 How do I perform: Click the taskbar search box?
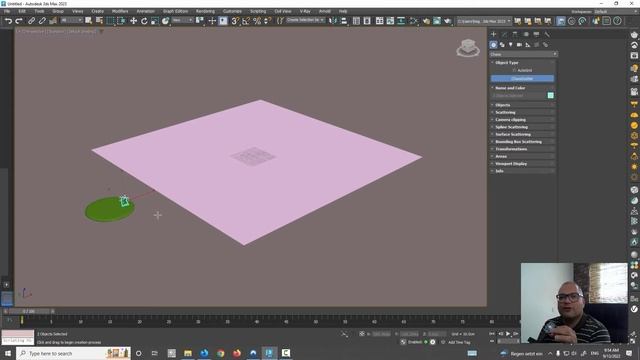click(x=73, y=353)
